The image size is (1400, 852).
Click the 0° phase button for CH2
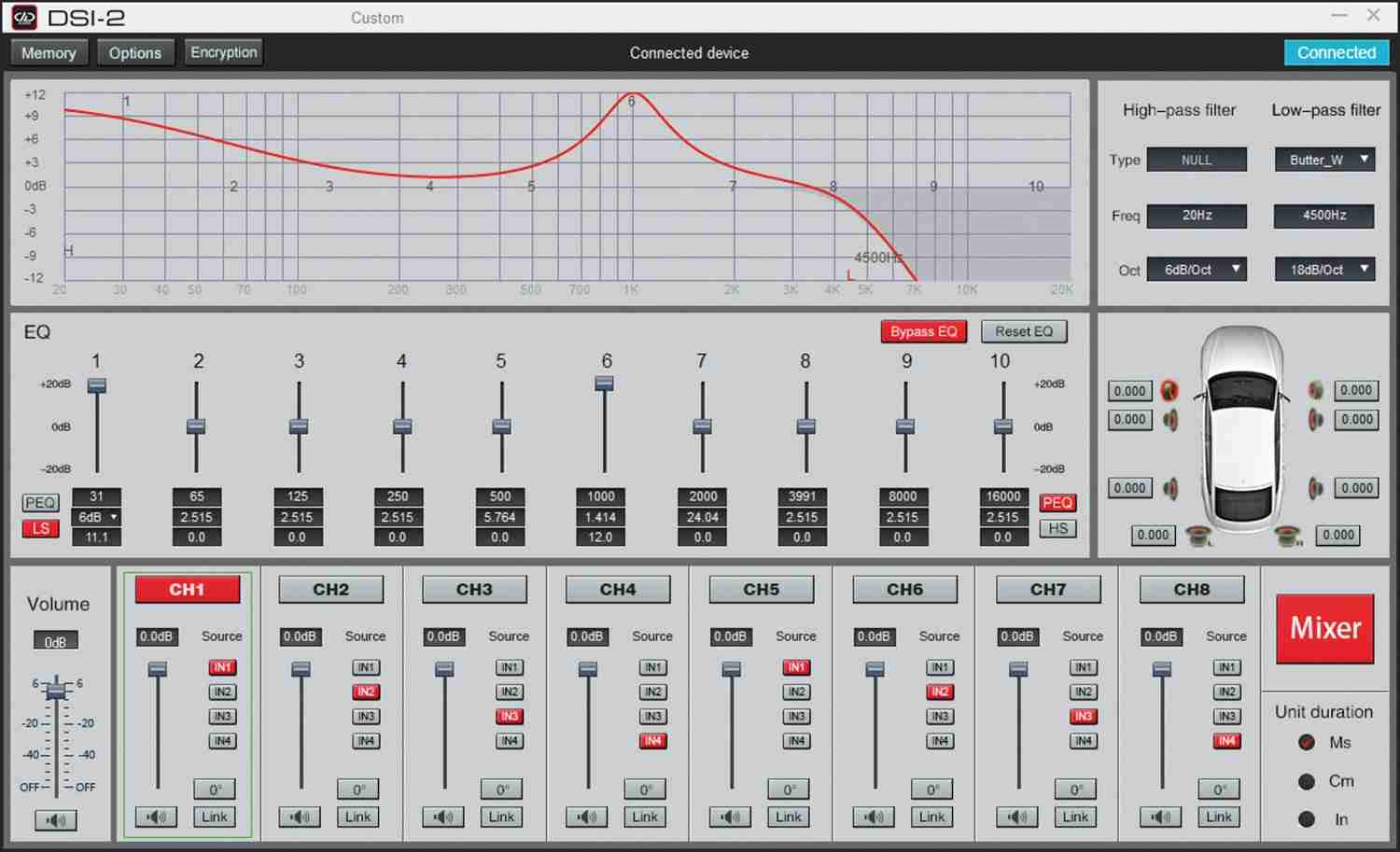[358, 789]
